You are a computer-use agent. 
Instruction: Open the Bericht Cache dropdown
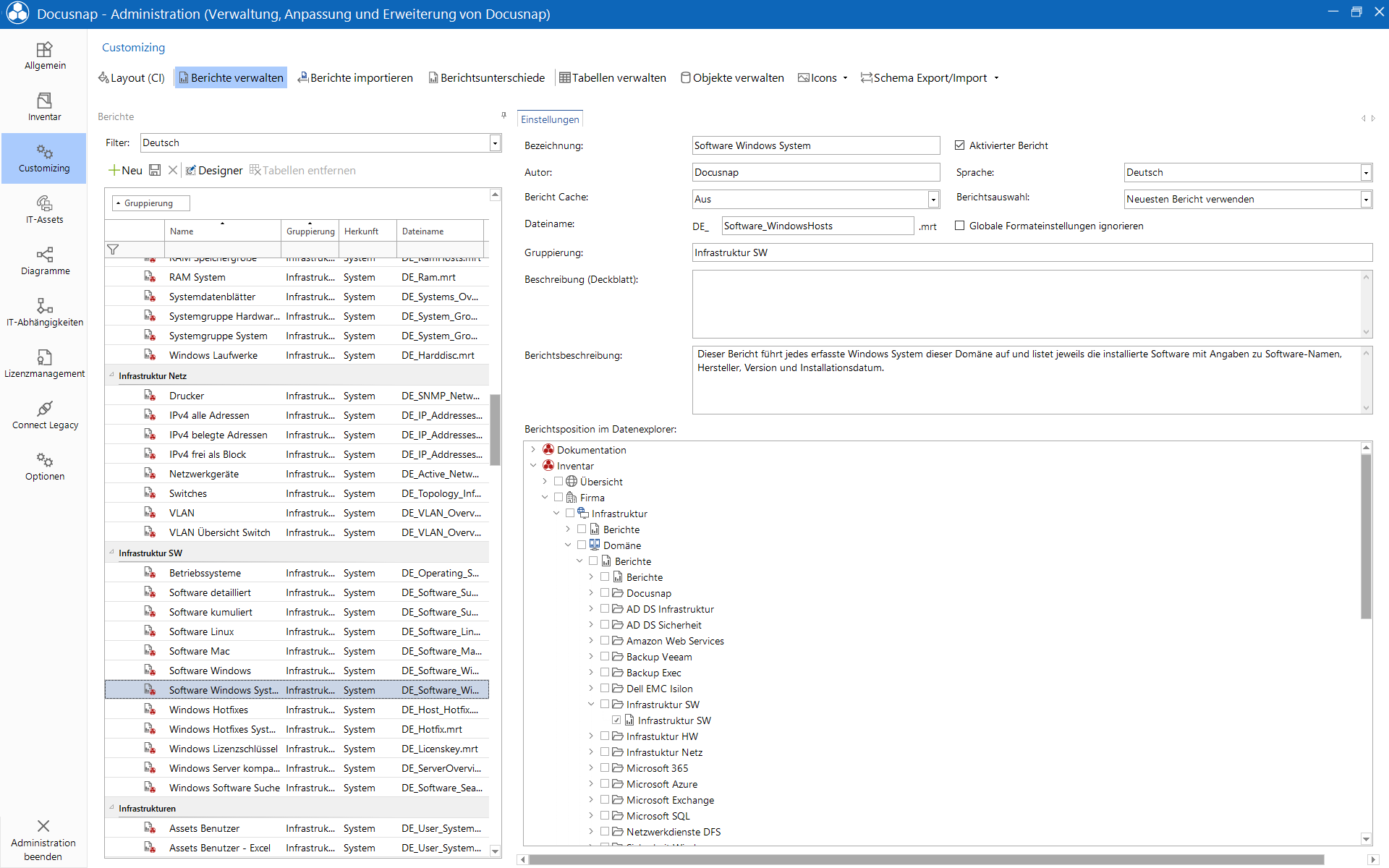[933, 199]
